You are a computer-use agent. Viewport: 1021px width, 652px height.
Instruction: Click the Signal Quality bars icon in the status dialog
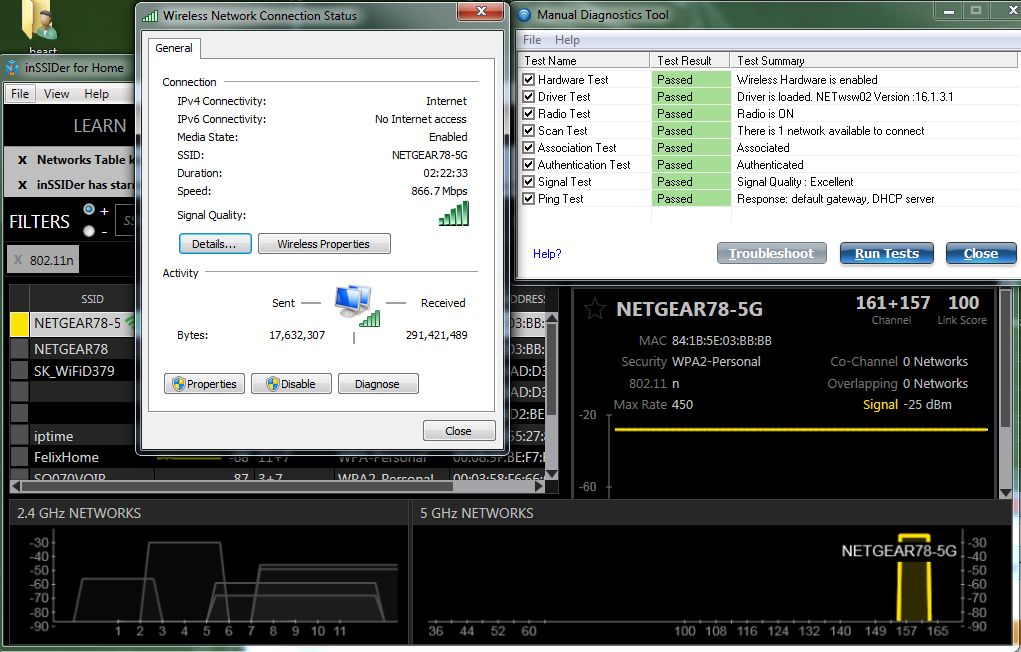coord(454,214)
